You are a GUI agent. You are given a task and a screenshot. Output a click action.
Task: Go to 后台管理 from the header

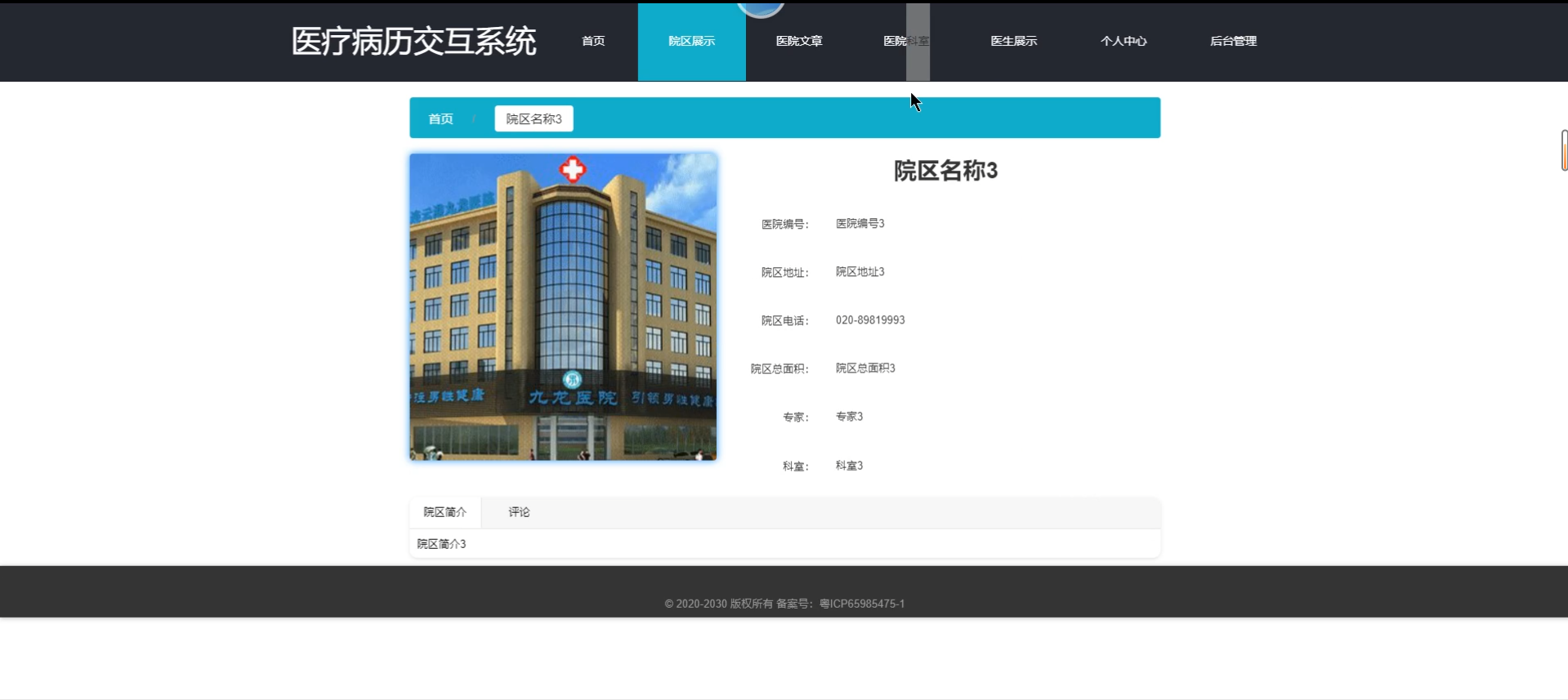(x=1233, y=41)
